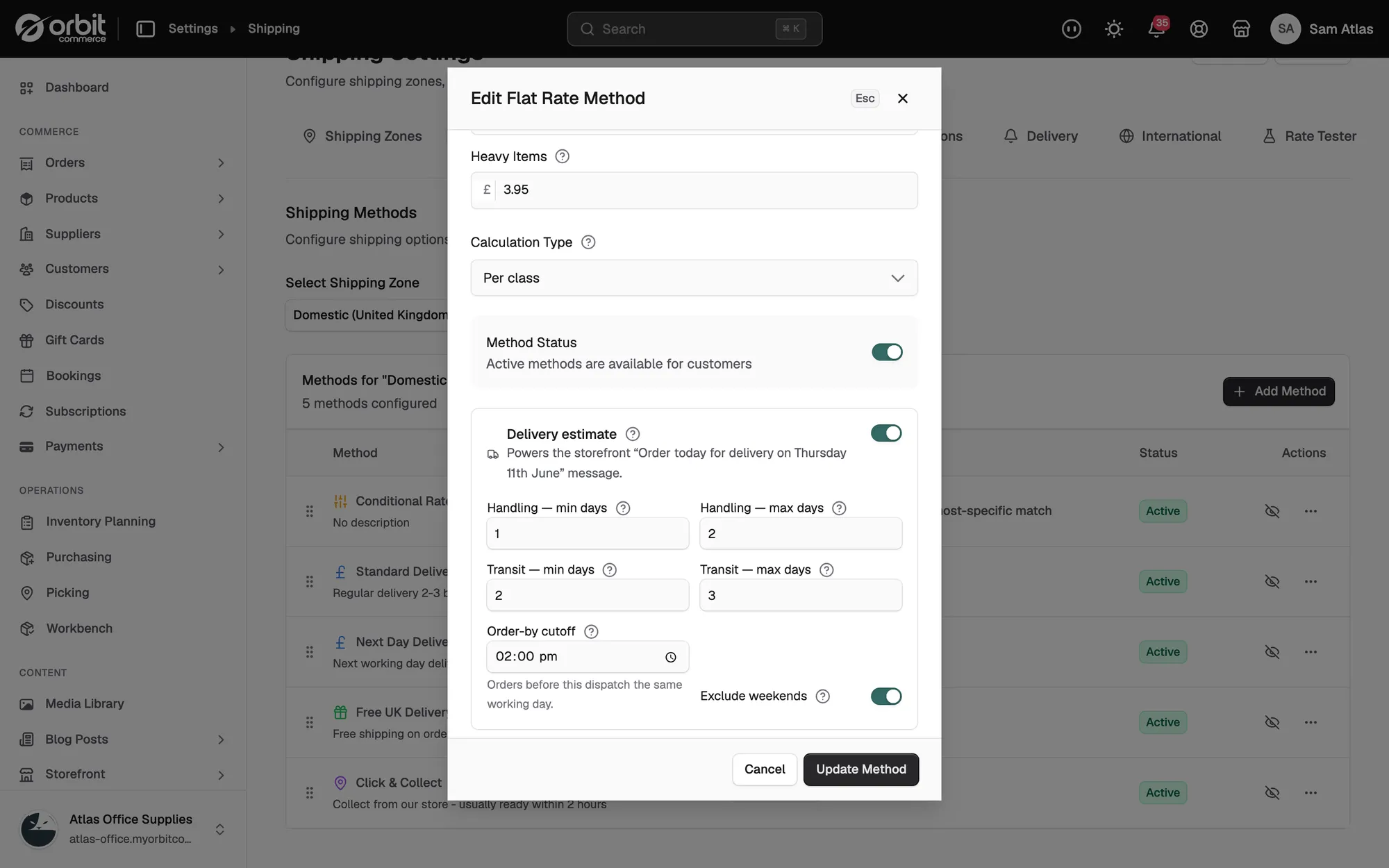Hide the Standard Delivery method
The image size is (1389, 868).
coord(1272,582)
